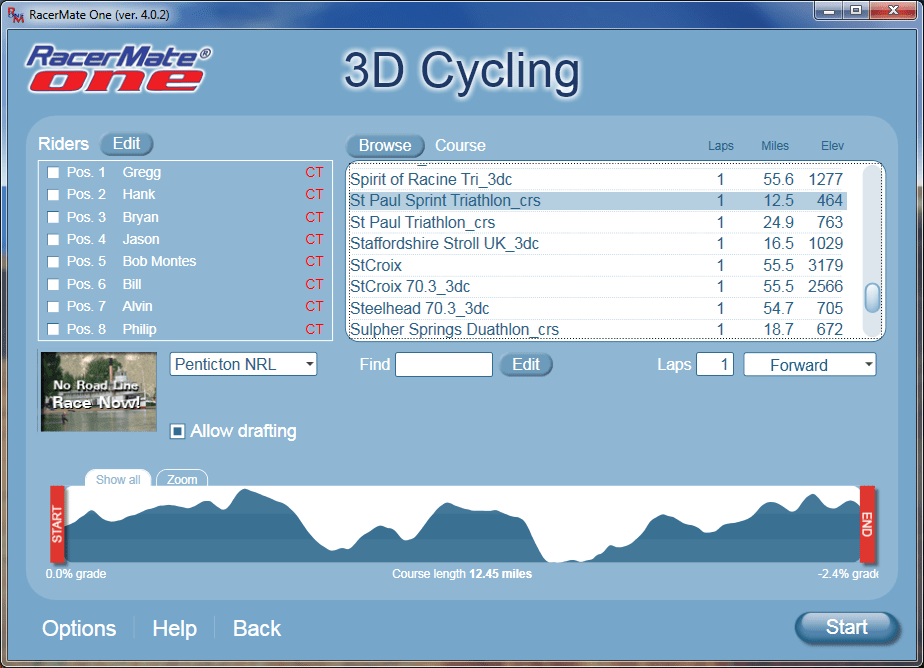Switch to the Zoom profile tab
Screen dimensions: 924x668
(182, 480)
